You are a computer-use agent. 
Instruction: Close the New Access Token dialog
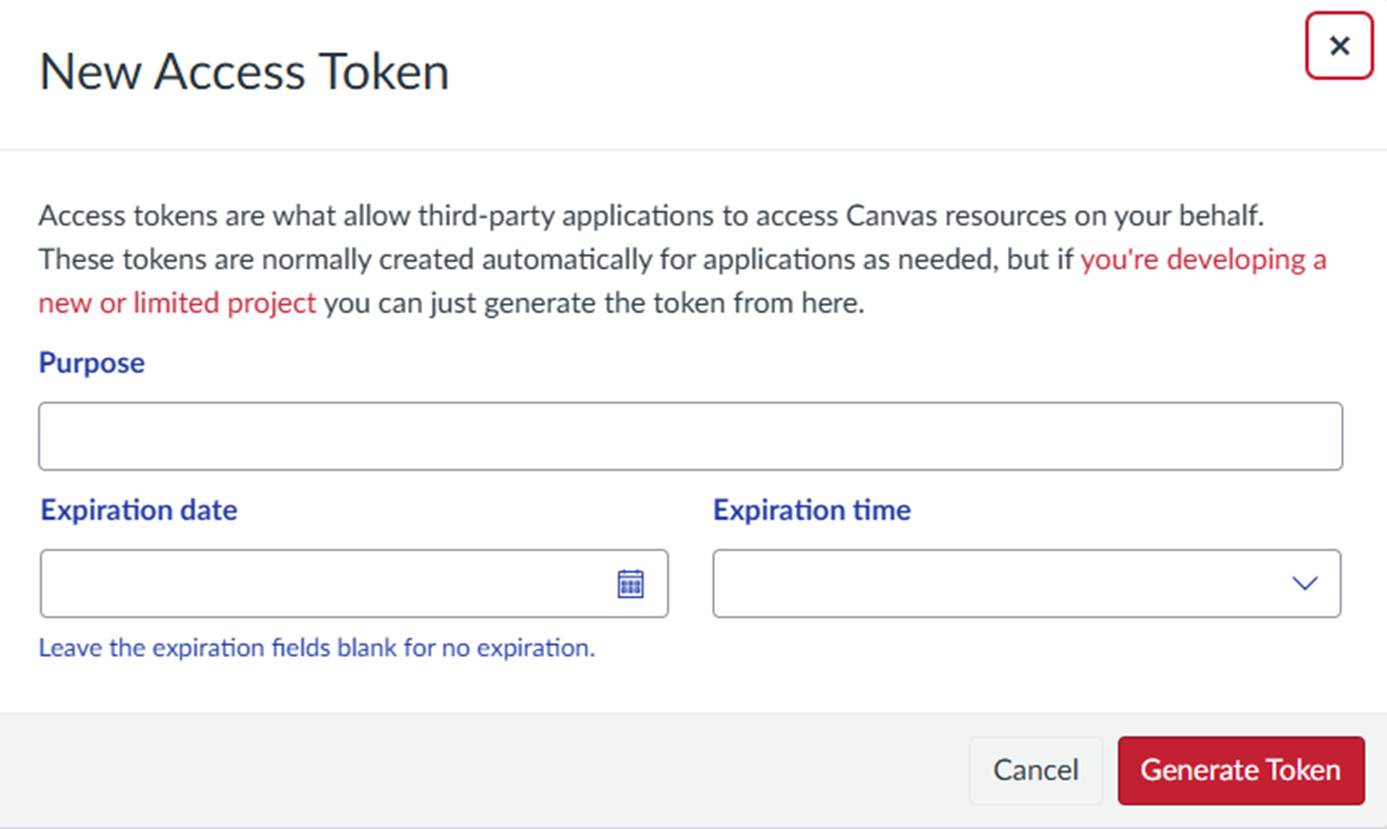pyautogui.click(x=1339, y=45)
